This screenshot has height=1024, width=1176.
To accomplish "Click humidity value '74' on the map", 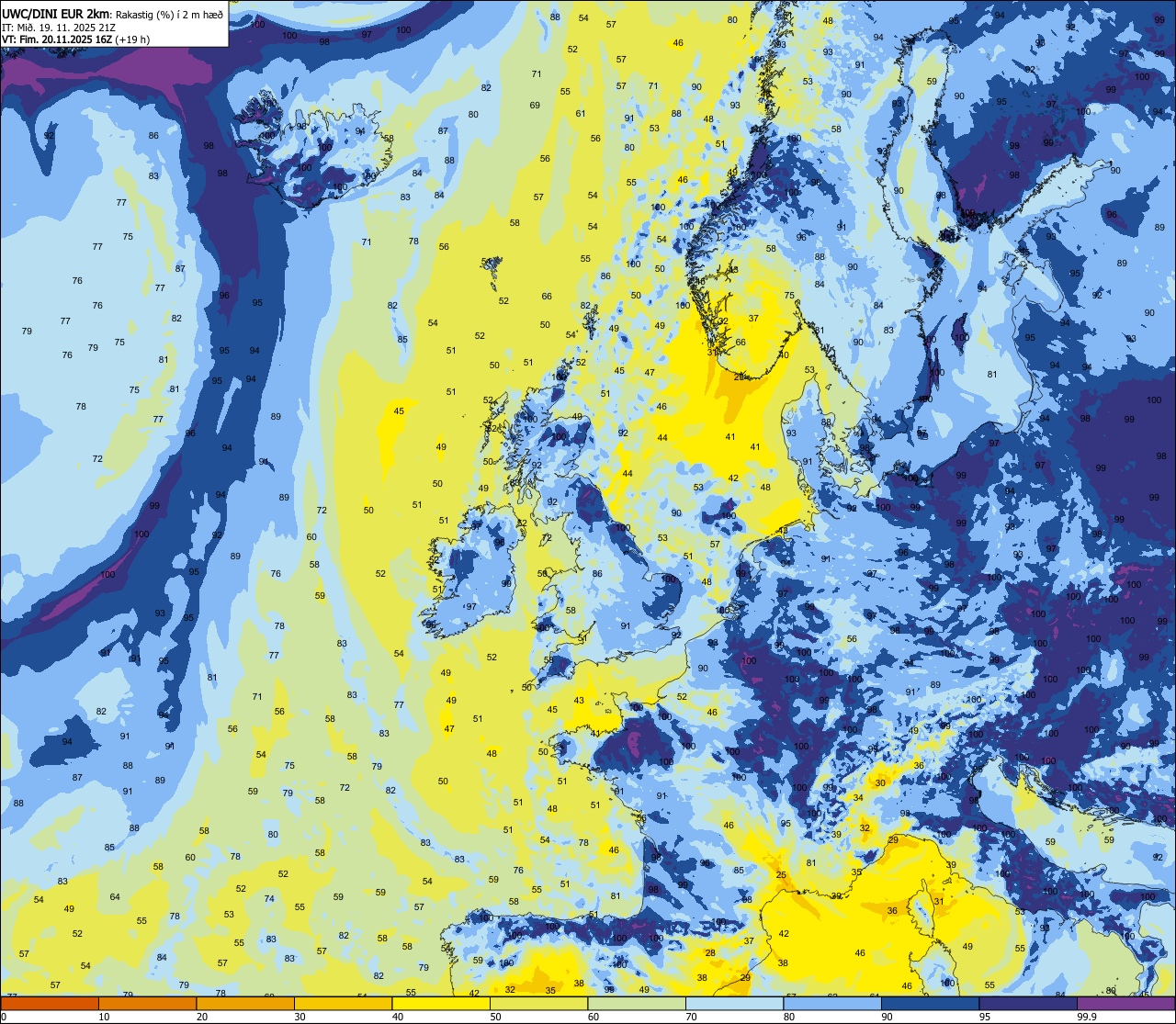I will [269, 898].
